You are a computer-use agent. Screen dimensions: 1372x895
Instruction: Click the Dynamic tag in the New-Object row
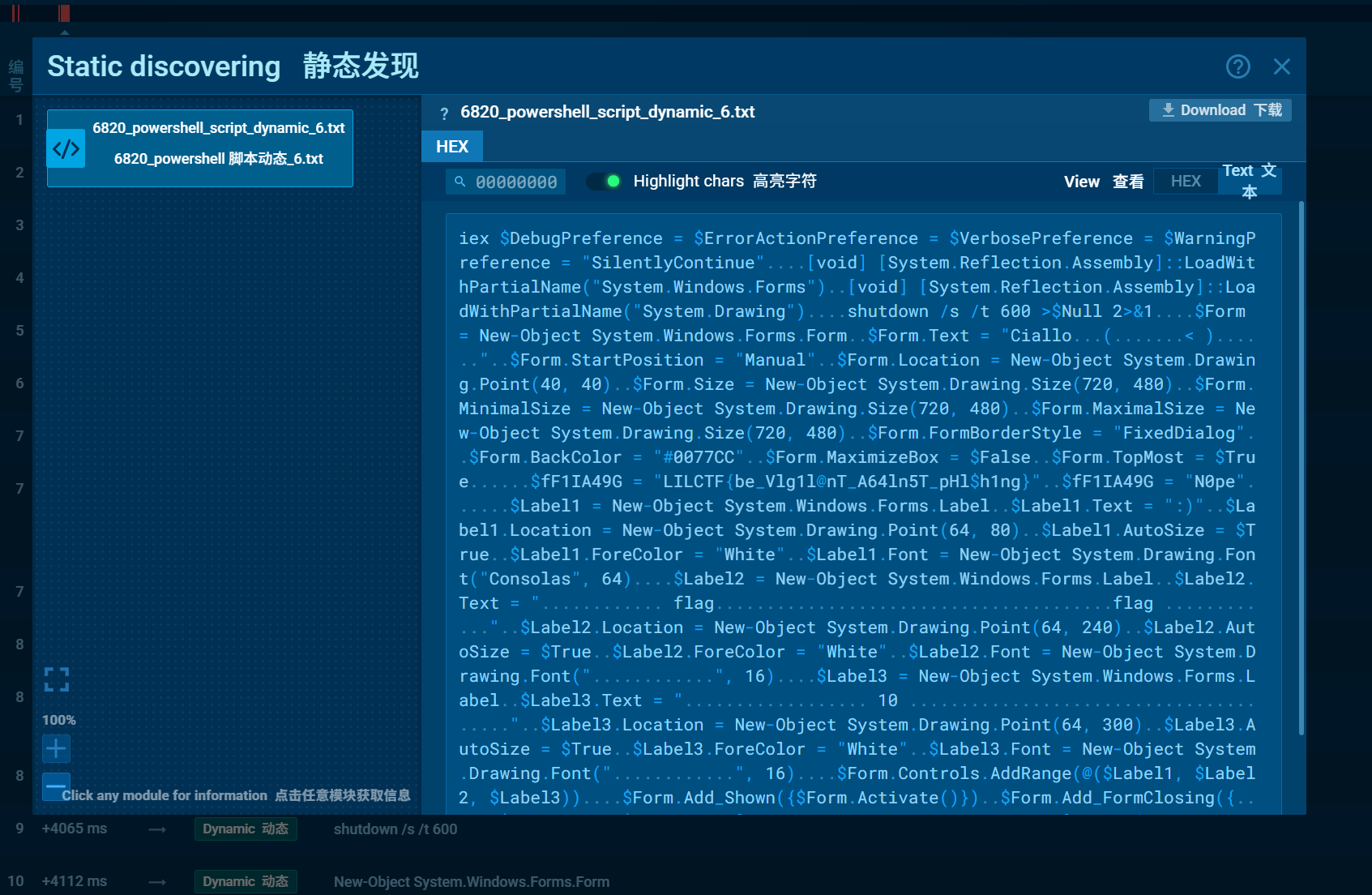click(246, 881)
